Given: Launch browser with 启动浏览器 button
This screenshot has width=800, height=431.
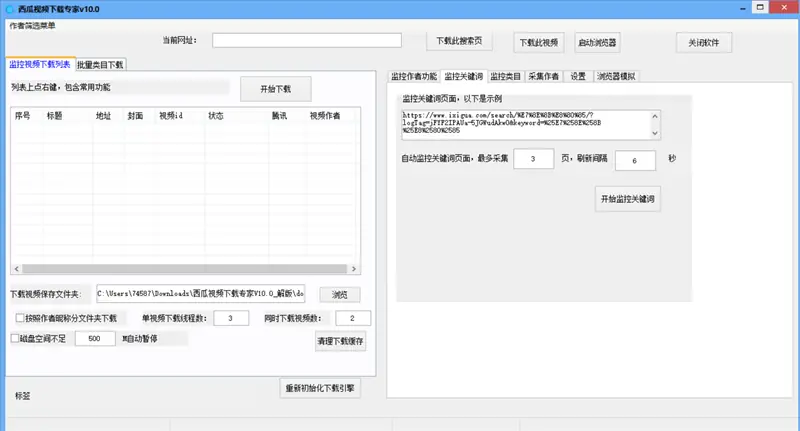Looking at the screenshot, I should (x=597, y=42).
